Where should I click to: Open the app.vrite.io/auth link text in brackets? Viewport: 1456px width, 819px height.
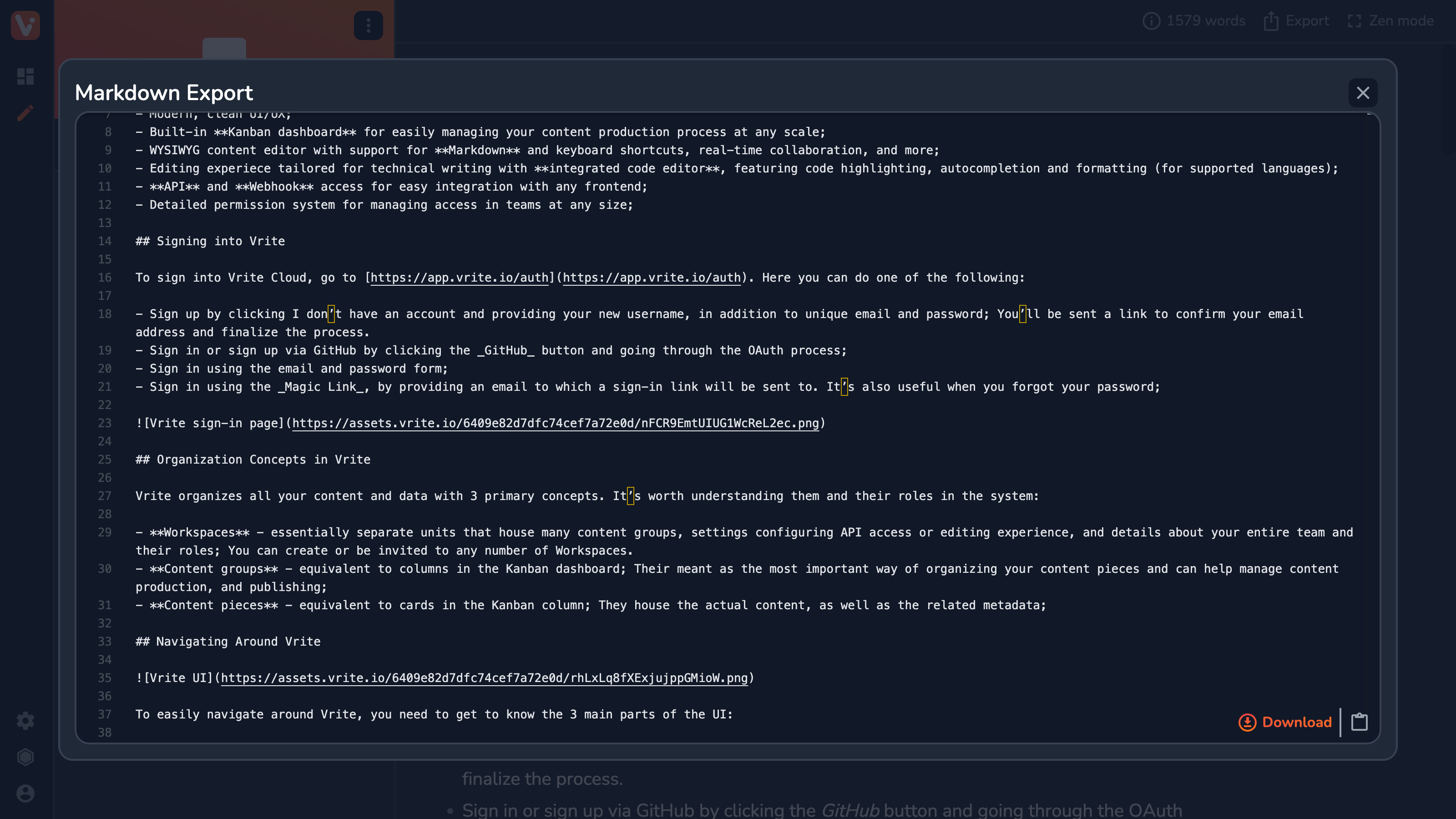click(460, 278)
